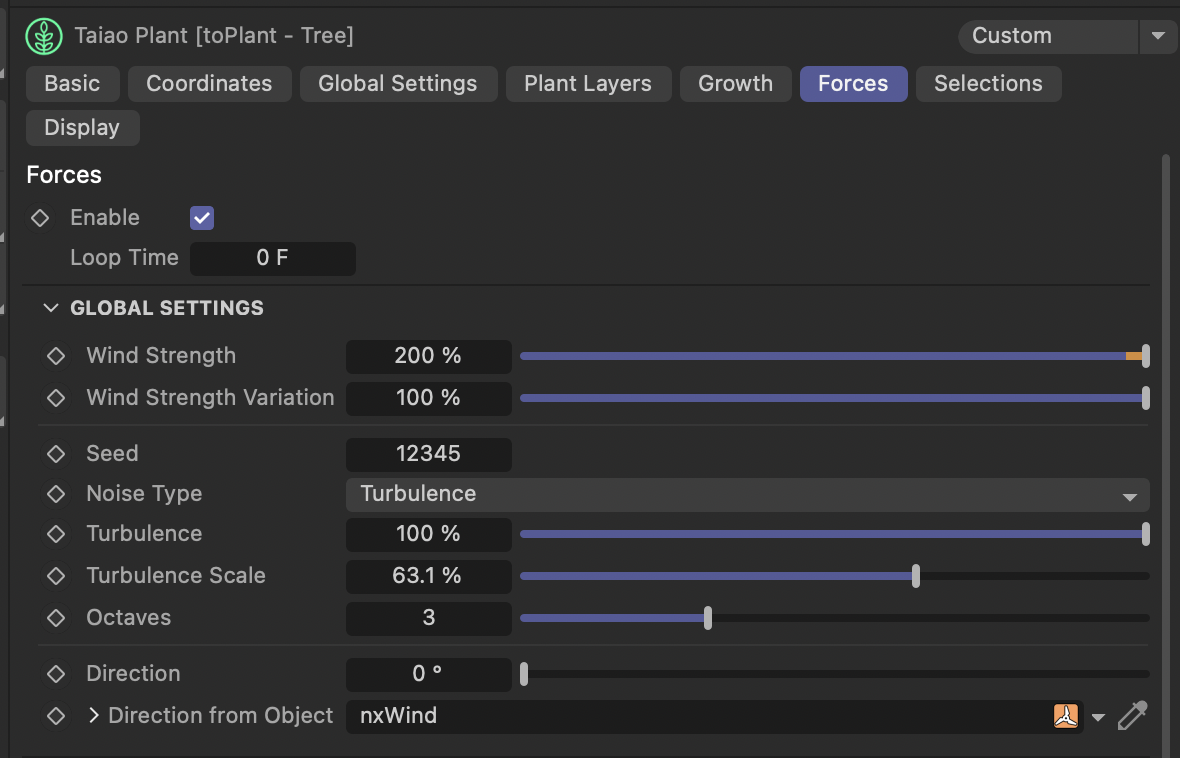Click the Octaves slider handle
The height and width of the screenshot is (758, 1180).
click(707, 618)
